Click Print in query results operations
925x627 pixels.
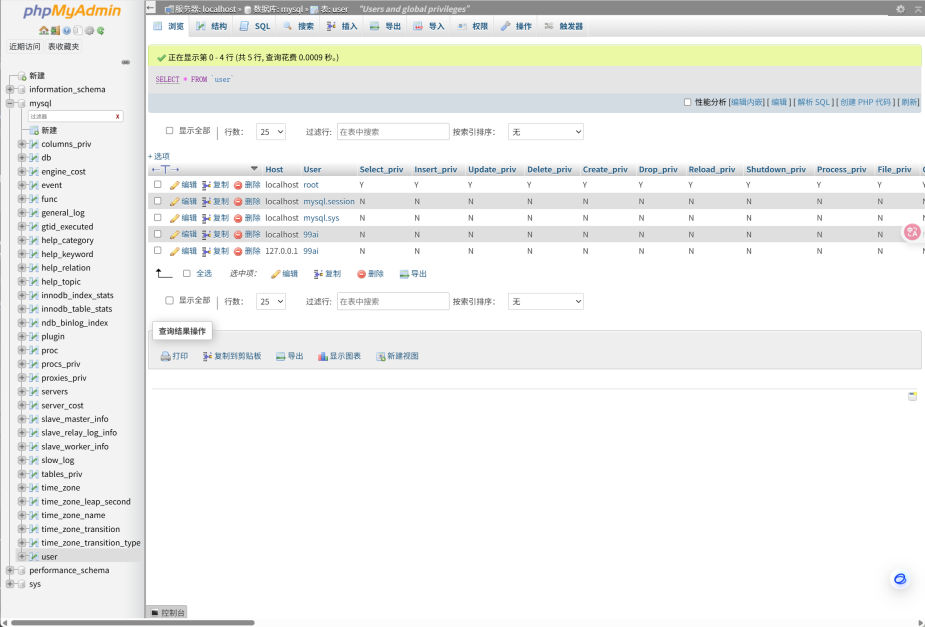pyautogui.click(x=175, y=356)
